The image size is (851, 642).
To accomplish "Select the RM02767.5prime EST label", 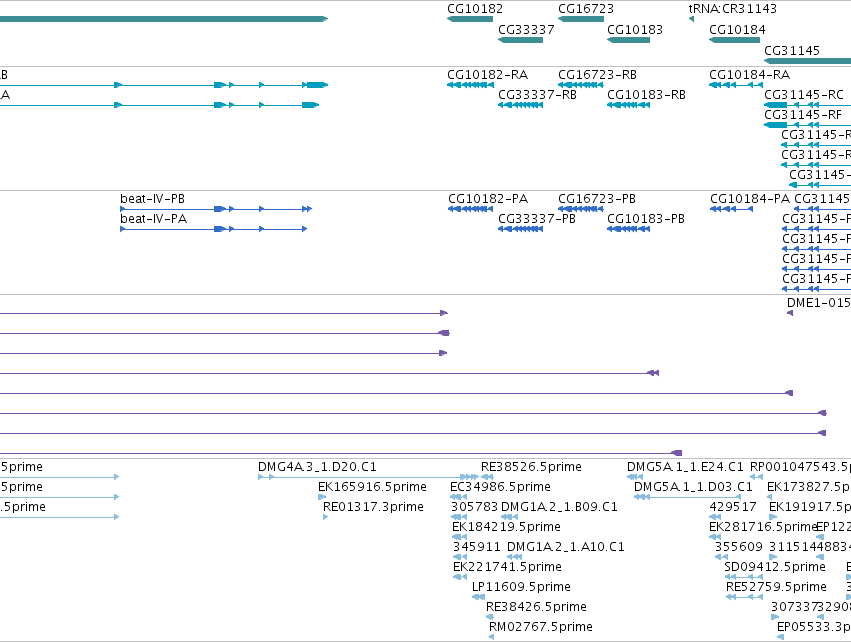I will click(541, 627).
